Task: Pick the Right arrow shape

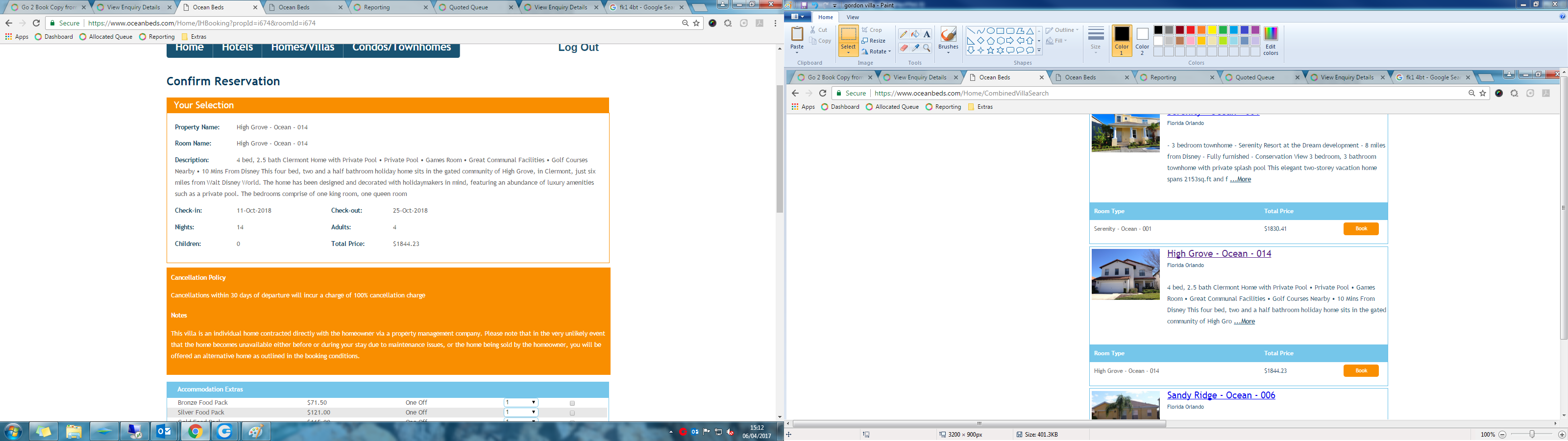Action: (x=1010, y=41)
